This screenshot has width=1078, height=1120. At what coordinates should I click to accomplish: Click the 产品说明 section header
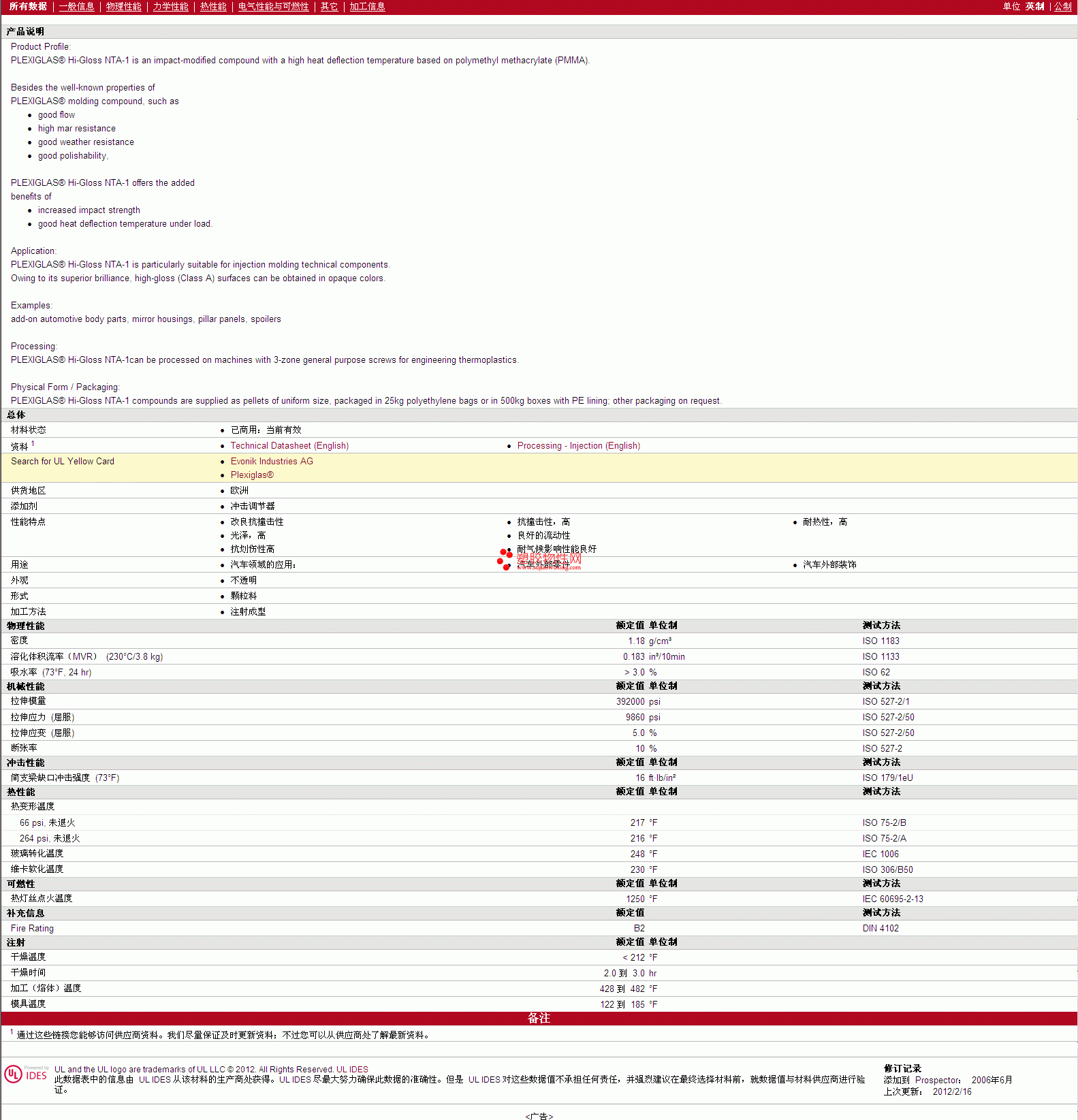25,32
